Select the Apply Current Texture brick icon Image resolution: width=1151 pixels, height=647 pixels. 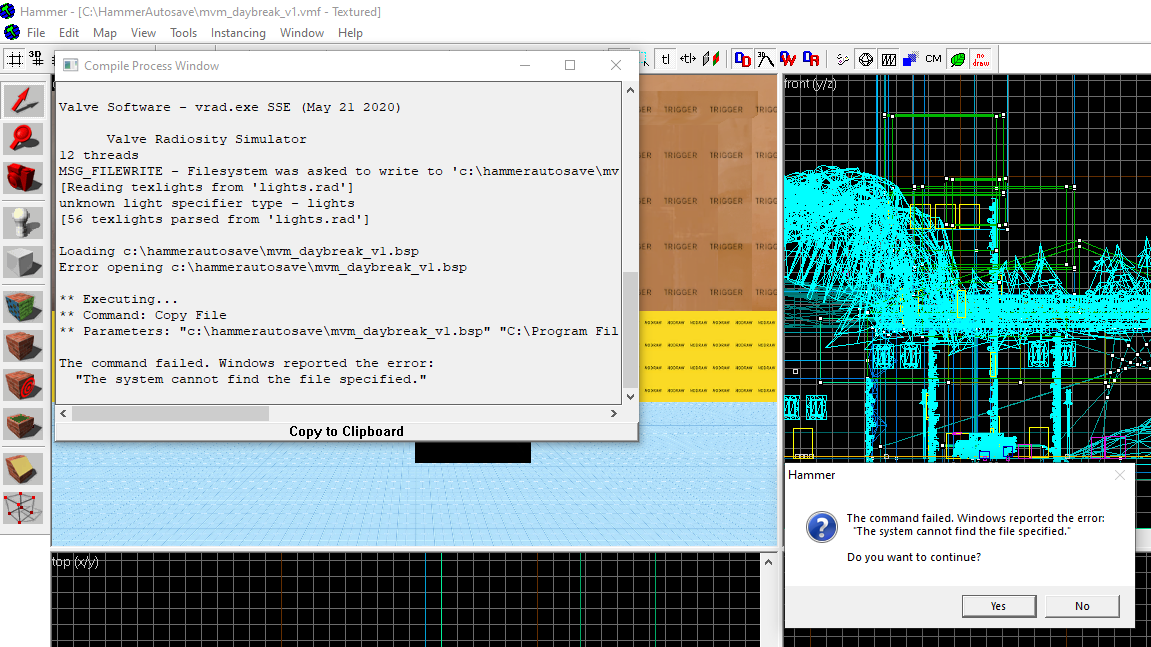click(x=23, y=346)
